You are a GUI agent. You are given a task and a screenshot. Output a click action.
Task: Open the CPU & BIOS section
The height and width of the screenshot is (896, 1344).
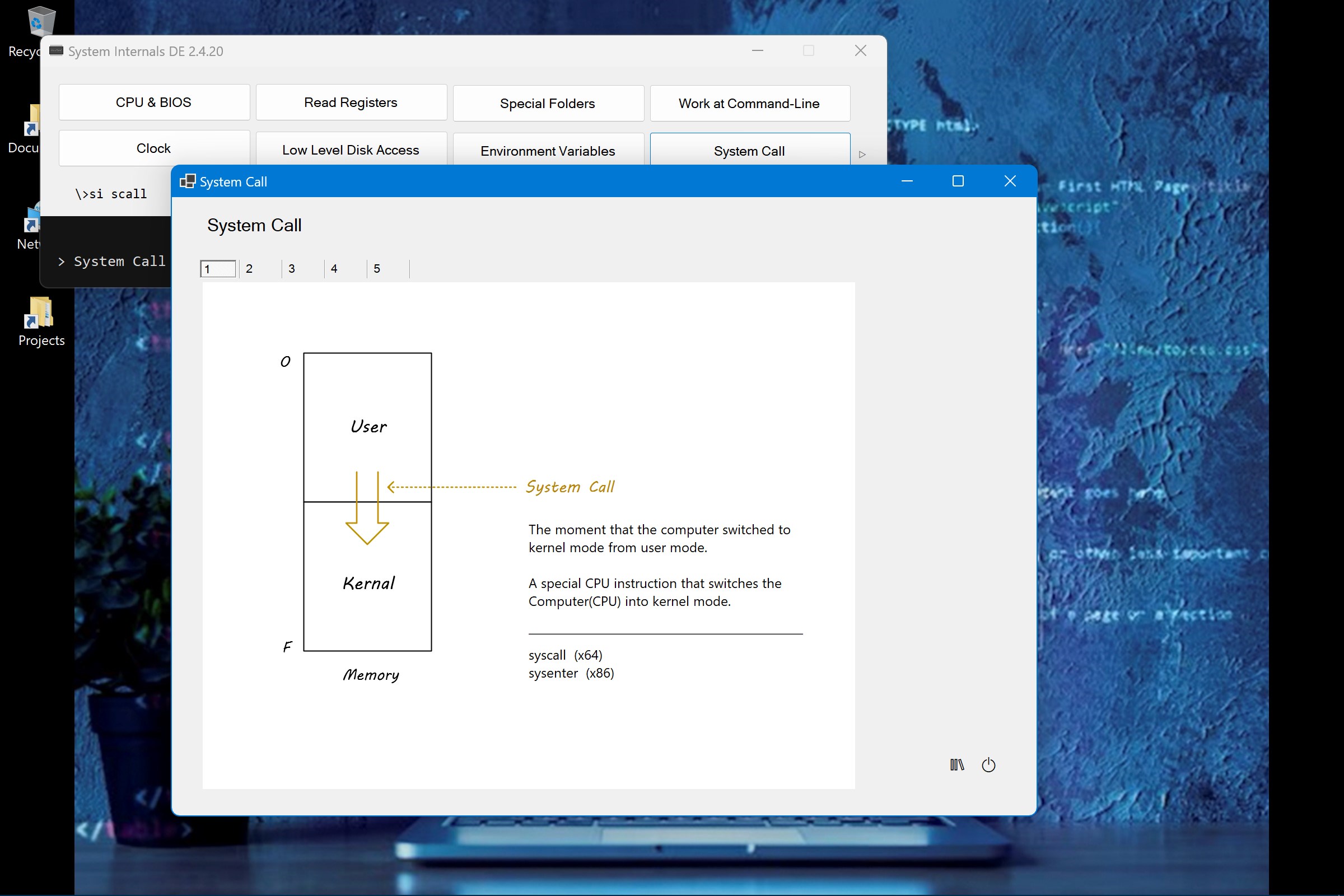[153, 102]
